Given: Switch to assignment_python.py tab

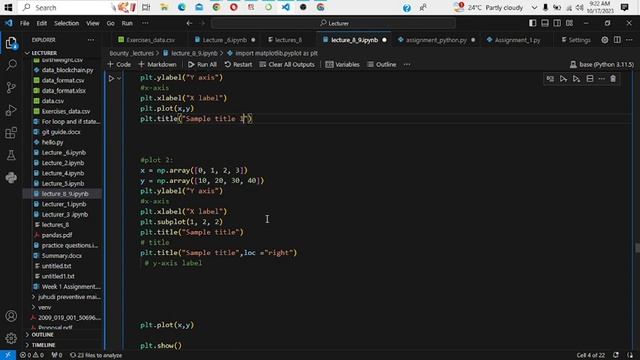Looking at the screenshot, I should 436,40.
